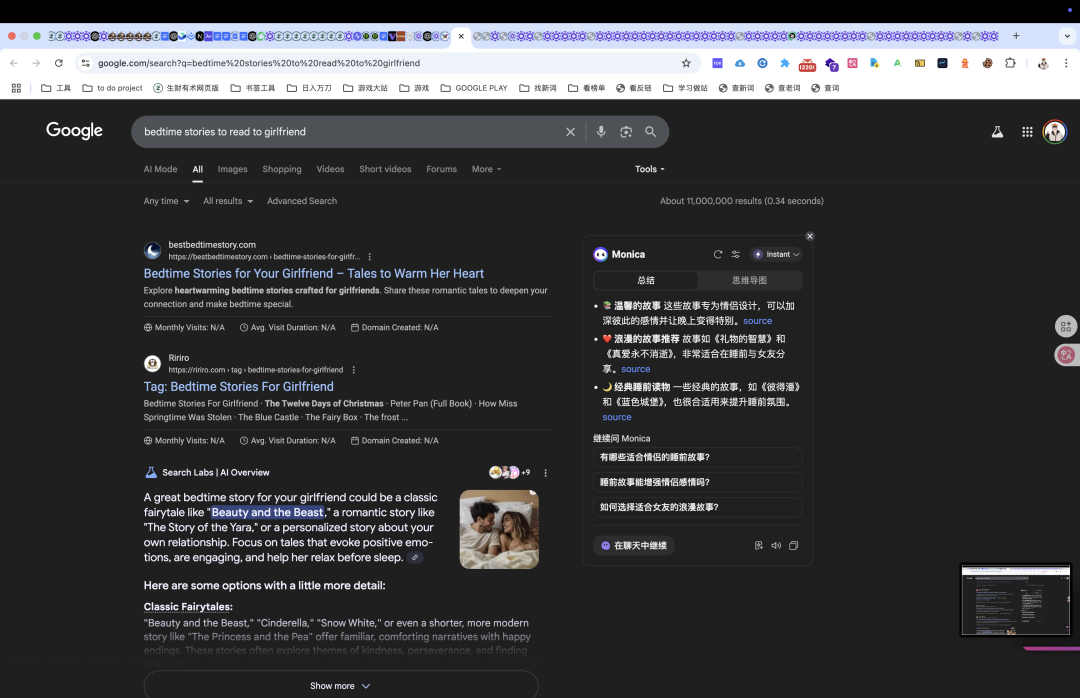Go back to the previous page
The width and height of the screenshot is (1080, 698).
[14, 63]
